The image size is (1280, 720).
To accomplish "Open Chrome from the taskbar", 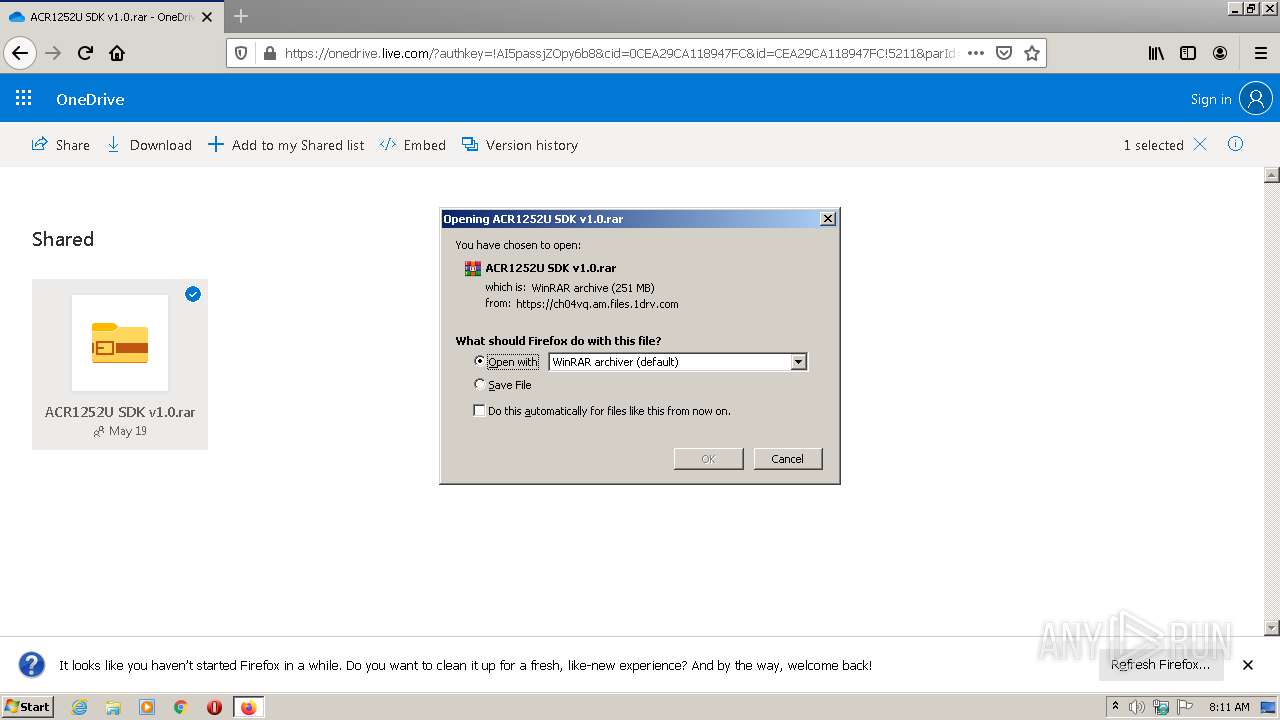I will [x=181, y=707].
